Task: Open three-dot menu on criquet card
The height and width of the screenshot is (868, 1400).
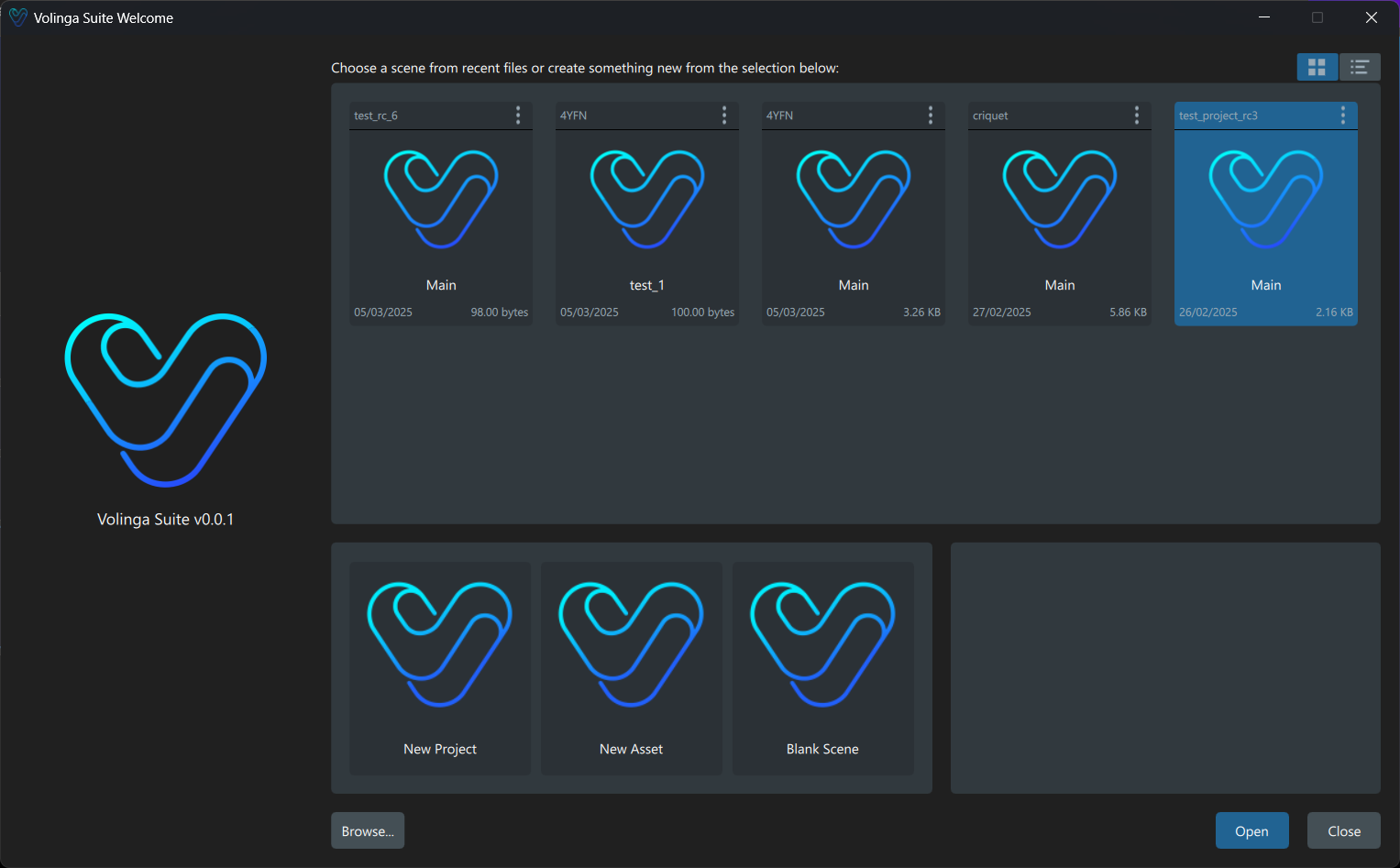Action: coord(1137,115)
